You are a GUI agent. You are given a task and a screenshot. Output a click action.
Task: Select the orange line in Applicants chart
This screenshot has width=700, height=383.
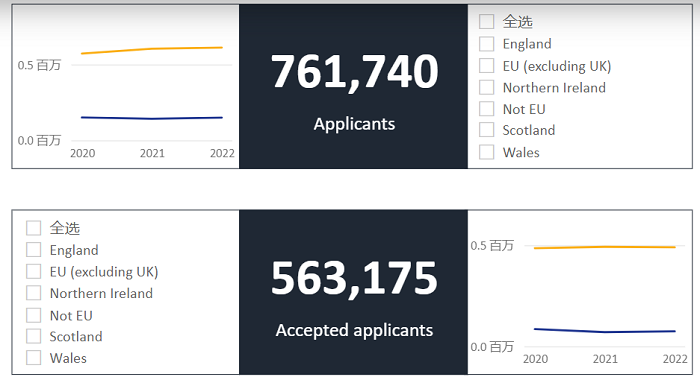[x=152, y=50]
